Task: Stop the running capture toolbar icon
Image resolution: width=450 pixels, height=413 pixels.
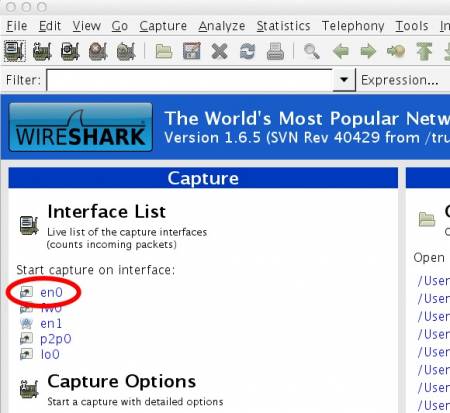Action: (98, 51)
